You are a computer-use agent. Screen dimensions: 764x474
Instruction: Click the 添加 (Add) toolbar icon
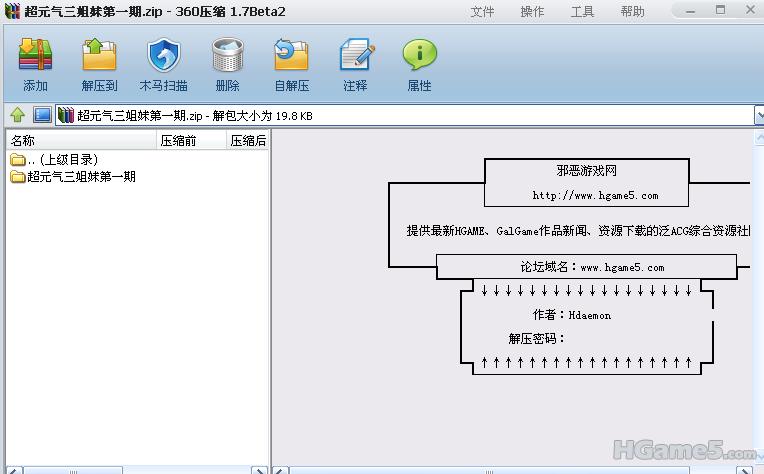pos(35,64)
